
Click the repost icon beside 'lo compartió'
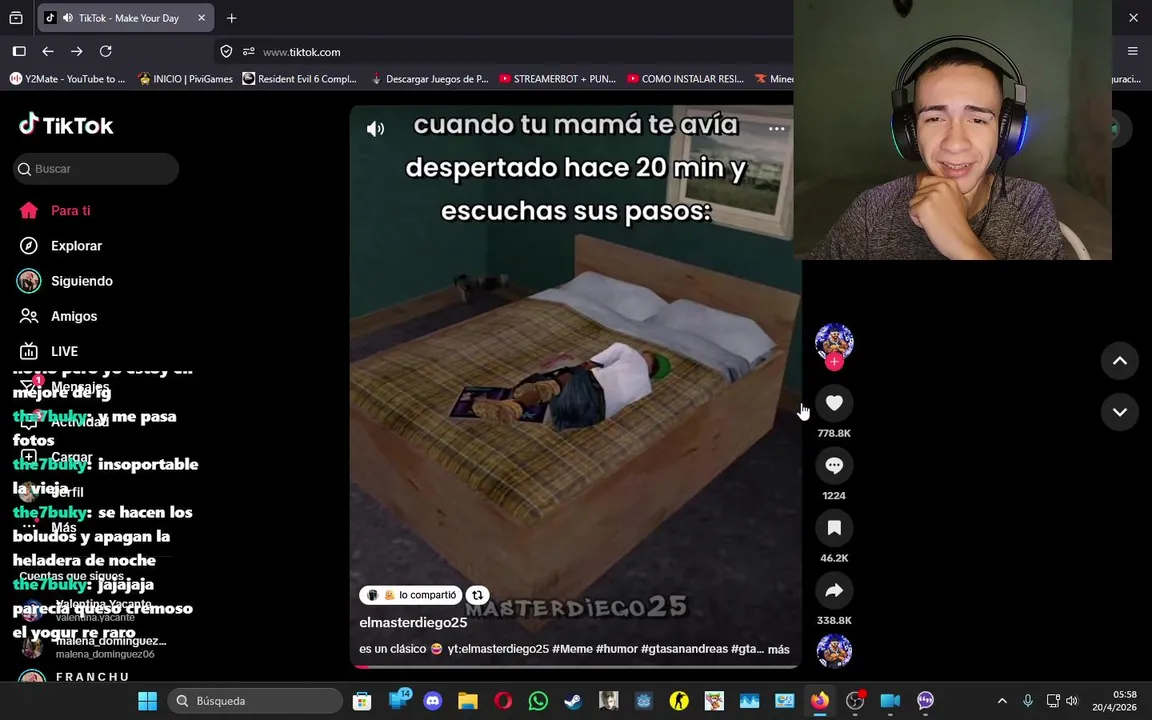point(478,595)
